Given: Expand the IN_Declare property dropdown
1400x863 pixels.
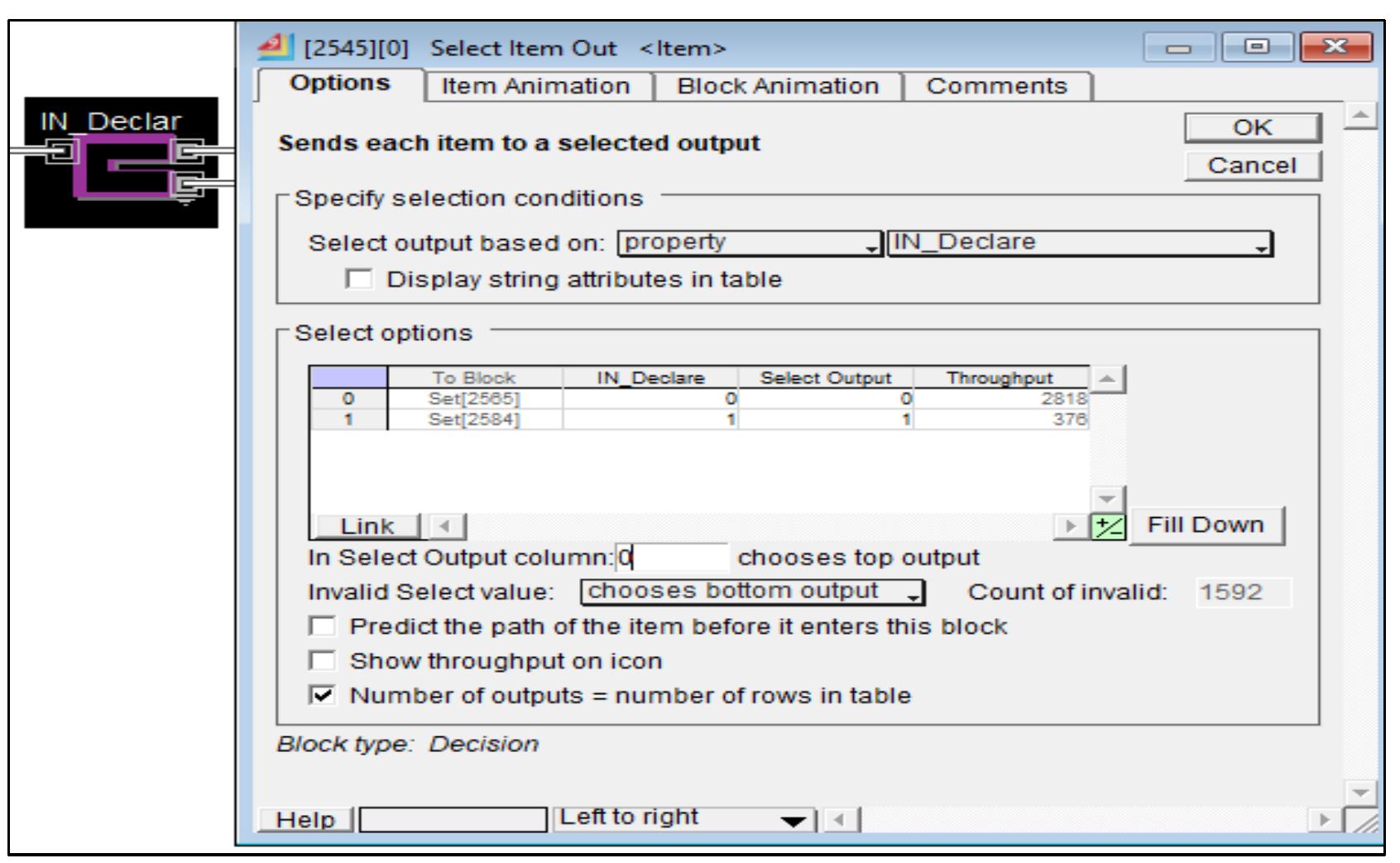Looking at the screenshot, I should point(1079,243).
